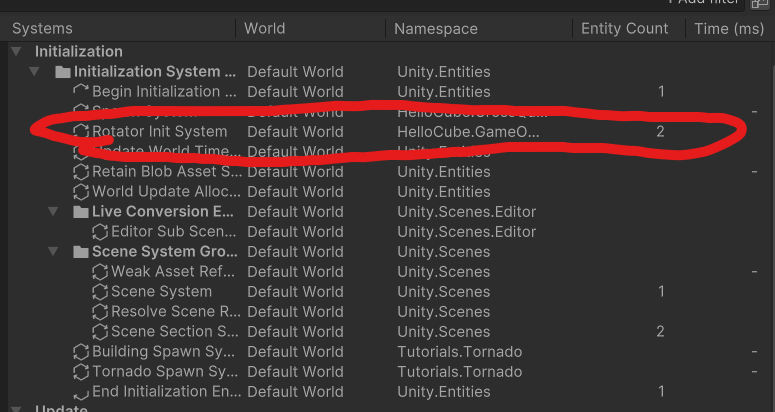Collapse the Initialization section
This screenshot has width=775, height=412.
pyautogui.click(x=16, y=51)
